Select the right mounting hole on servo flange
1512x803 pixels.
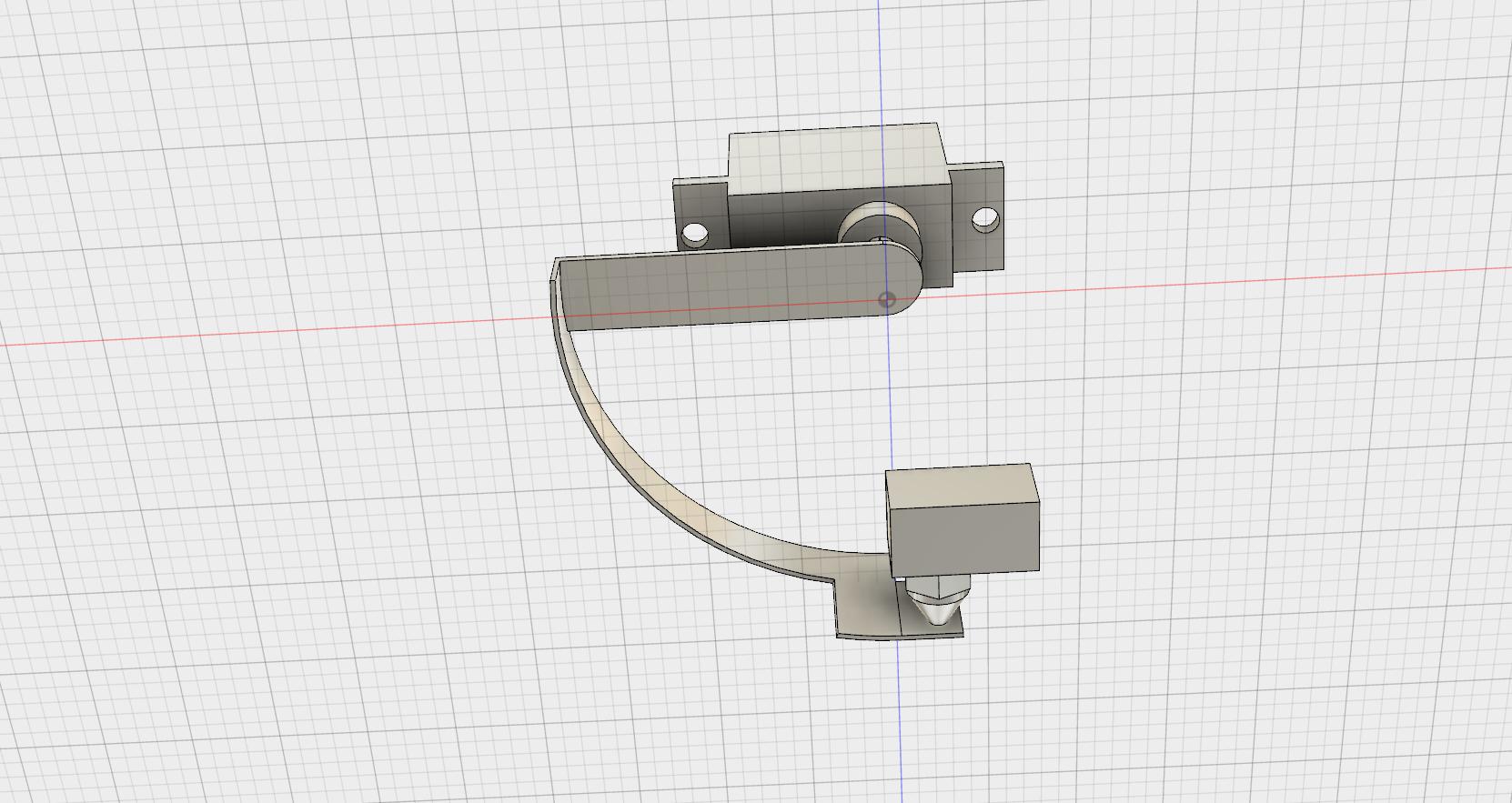click(x=985, y=219)
